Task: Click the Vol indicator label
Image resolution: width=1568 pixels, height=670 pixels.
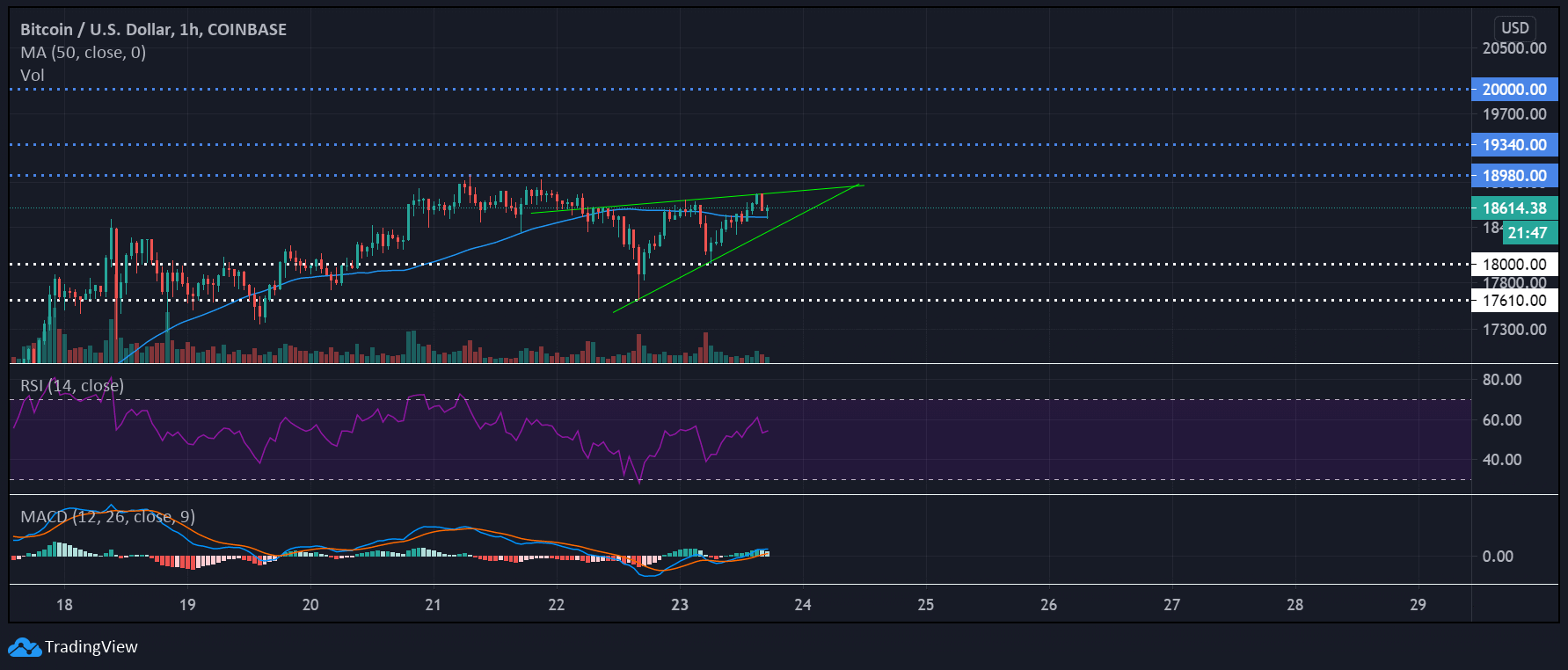Action: [x=33, y=76]
